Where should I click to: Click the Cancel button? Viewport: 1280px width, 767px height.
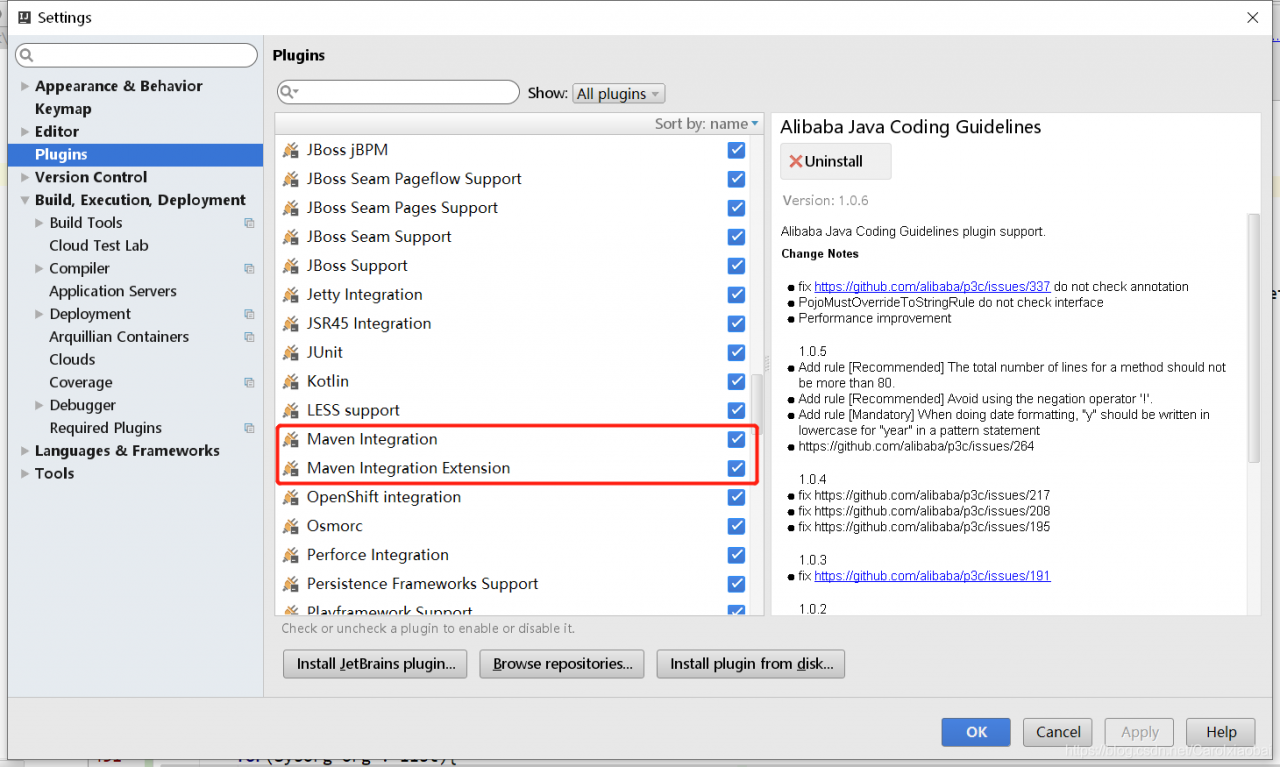(x=1058, y=732)
